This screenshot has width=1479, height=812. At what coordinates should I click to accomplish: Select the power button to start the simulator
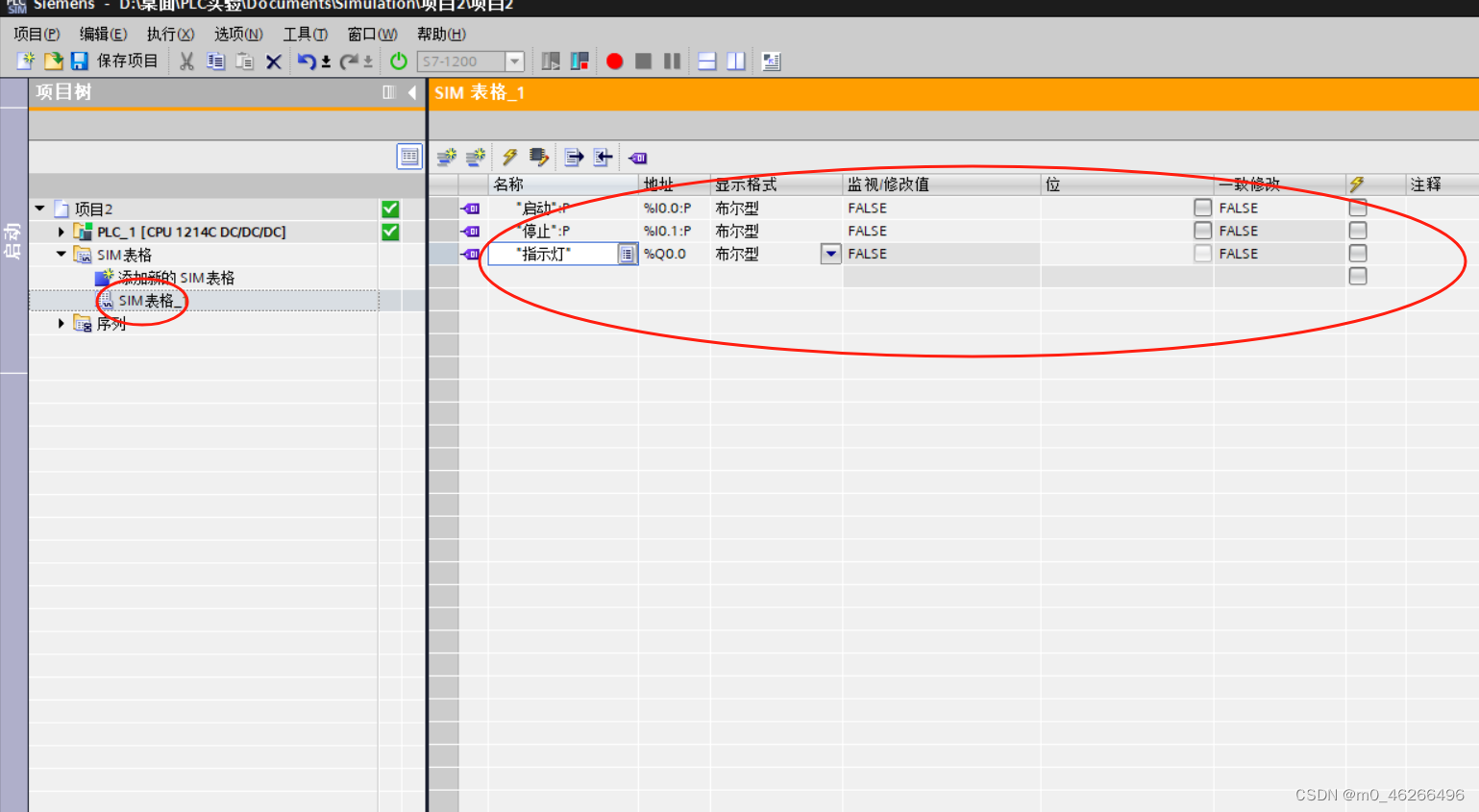point(398,61)
